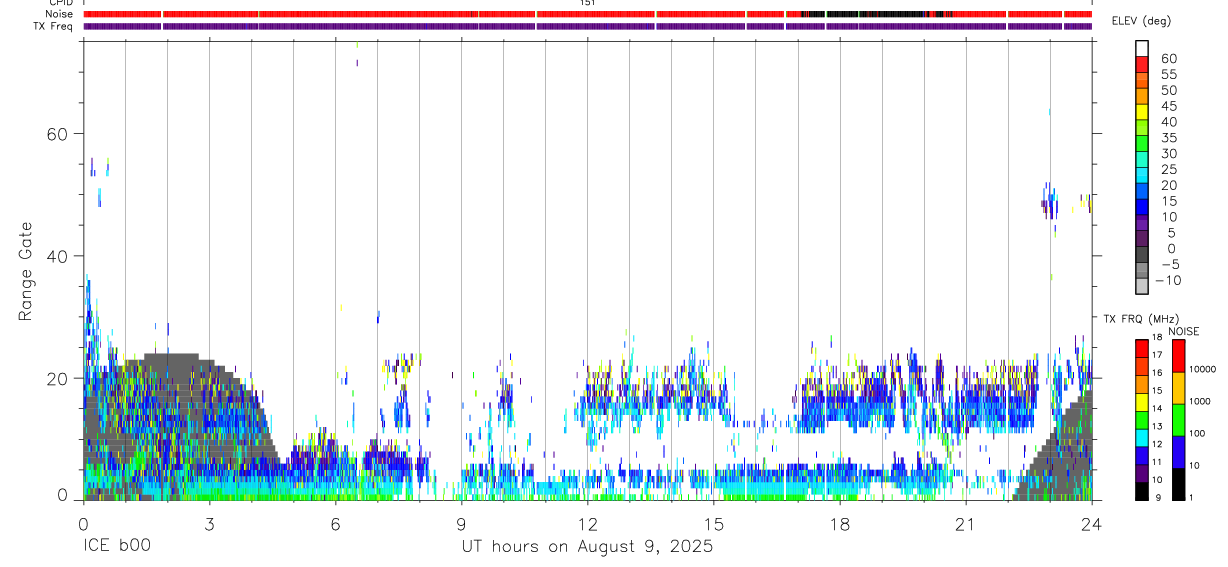Click the 'ICE b00' radar beam label

point(117,547)
